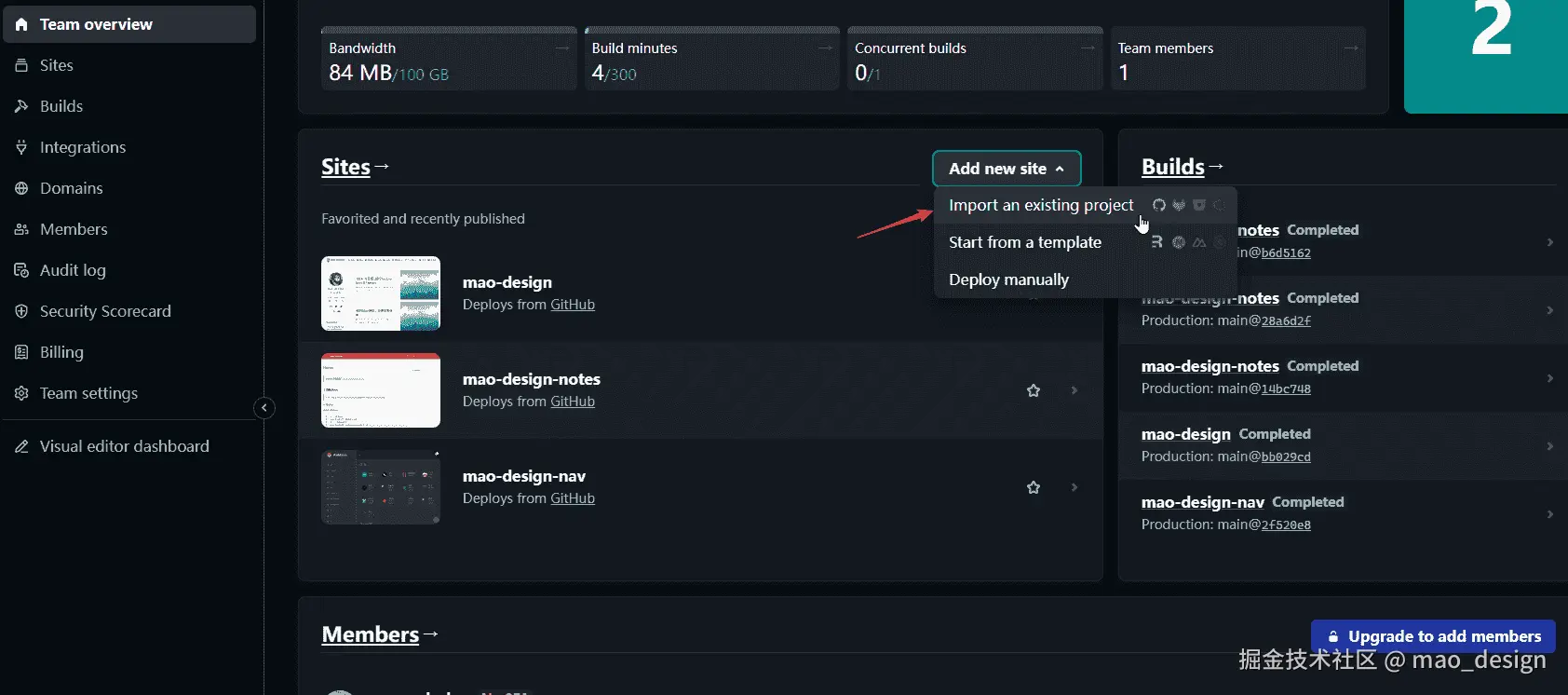The width and height of the screenshot is (1568, 695).
Task: Click the 'Favorited and recently published' text
Action: [423, 219]
